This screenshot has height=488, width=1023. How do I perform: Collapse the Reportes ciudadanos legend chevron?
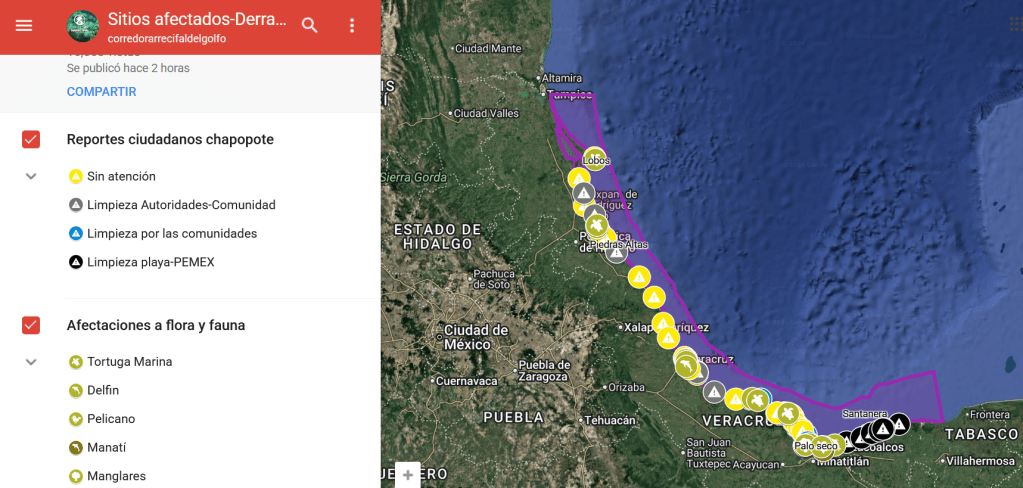click(31, 176)
